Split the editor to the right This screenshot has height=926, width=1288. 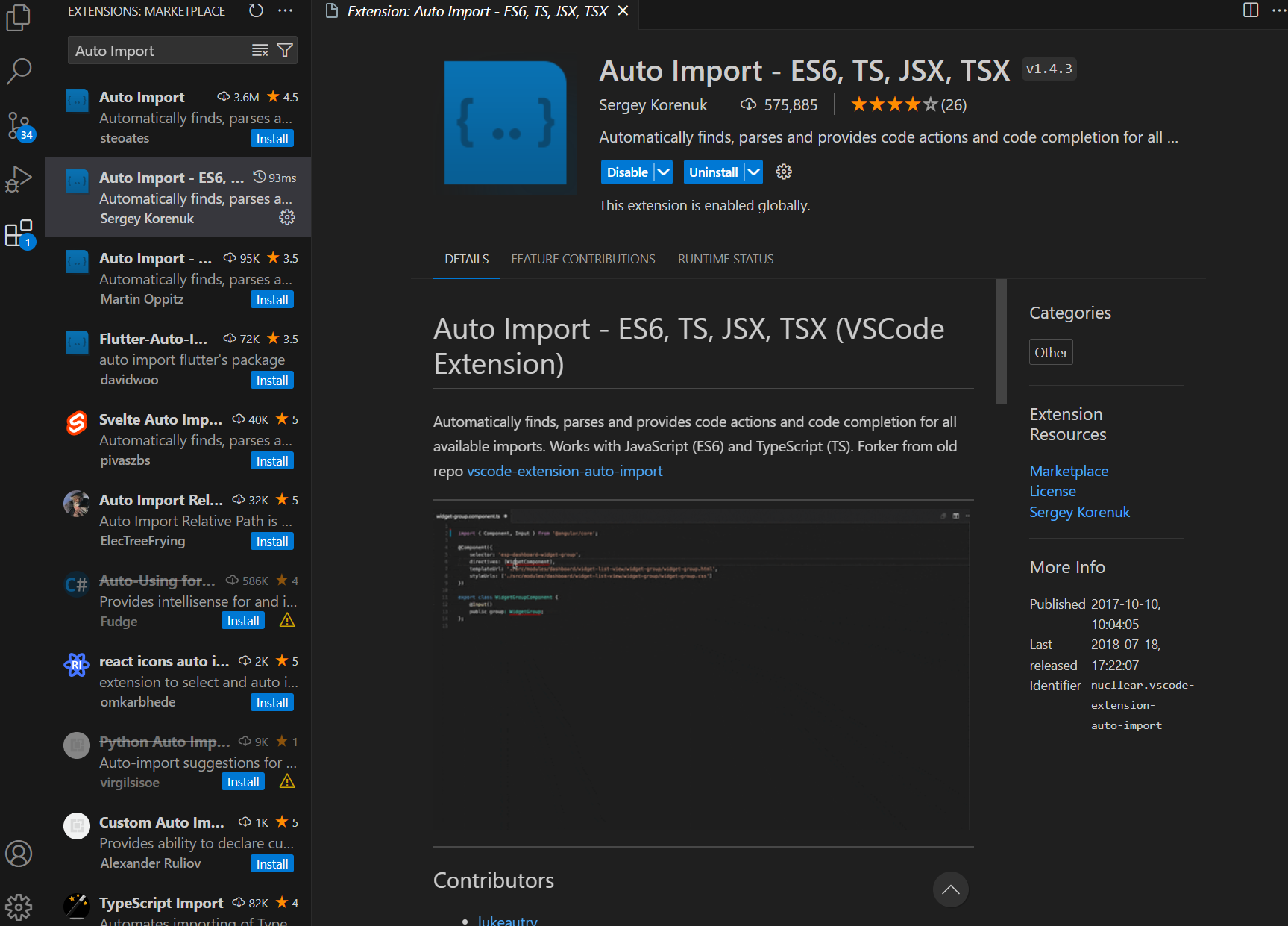pyautogui.click(x=1251, y=10)
